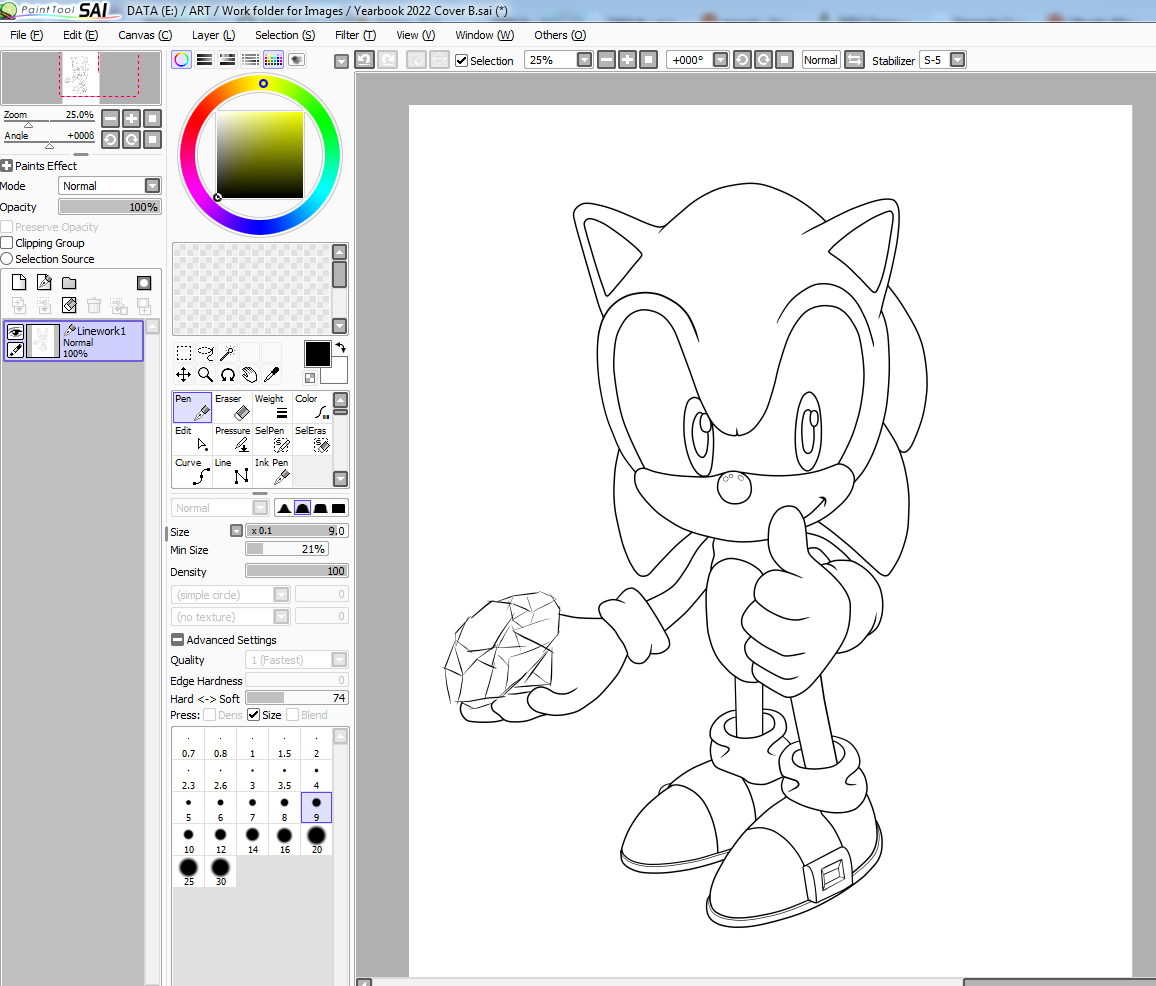
Task: Create a new normal layer
Action: [18, 282]
